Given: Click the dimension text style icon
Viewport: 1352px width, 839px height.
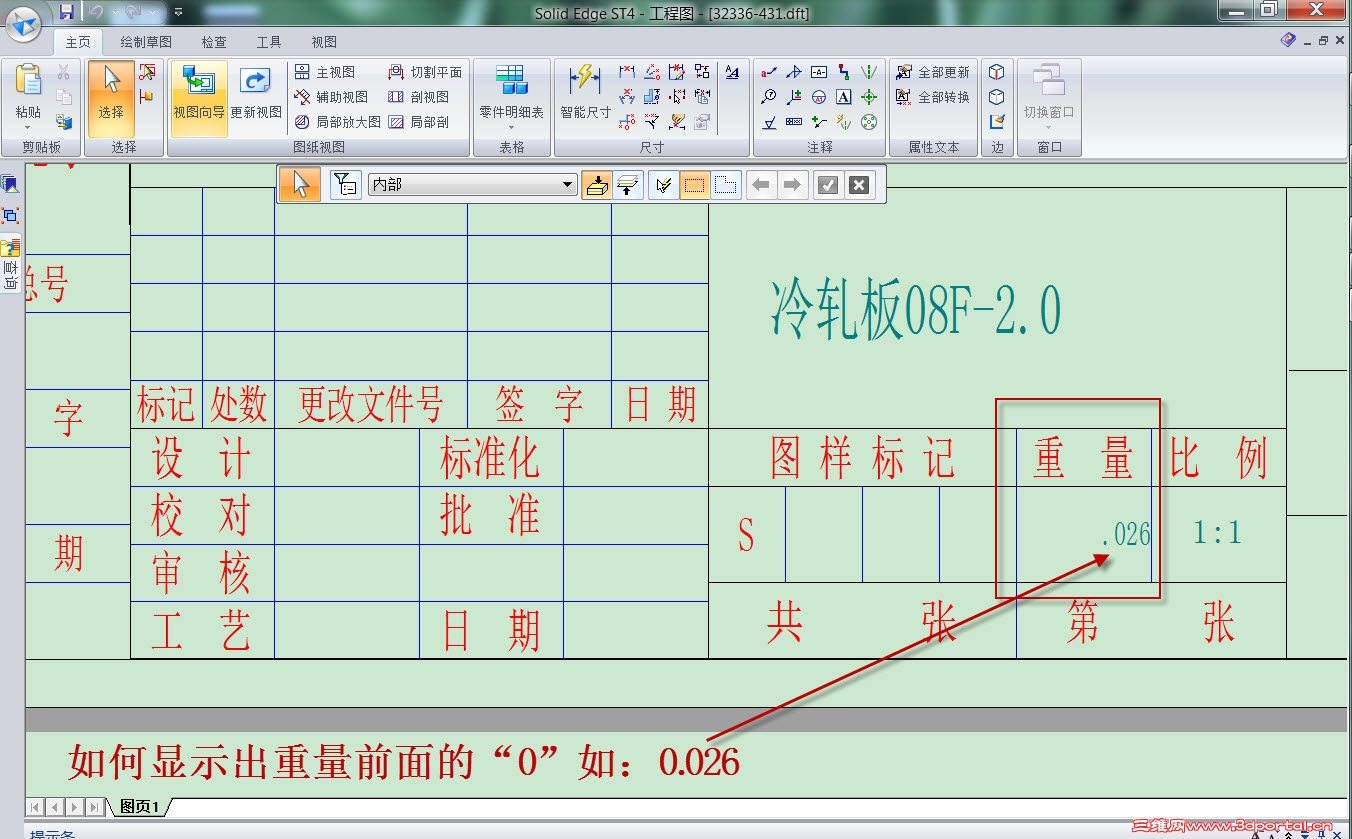Looking at the screenshot, I should 732,72.
